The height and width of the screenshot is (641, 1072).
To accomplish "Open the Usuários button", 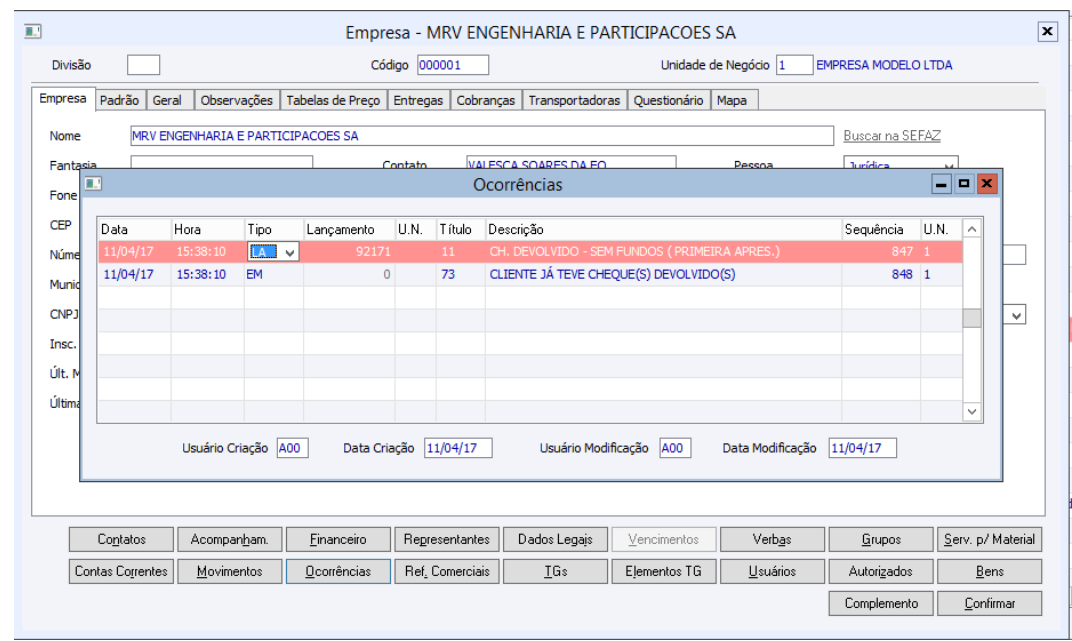I will [773, 571].
